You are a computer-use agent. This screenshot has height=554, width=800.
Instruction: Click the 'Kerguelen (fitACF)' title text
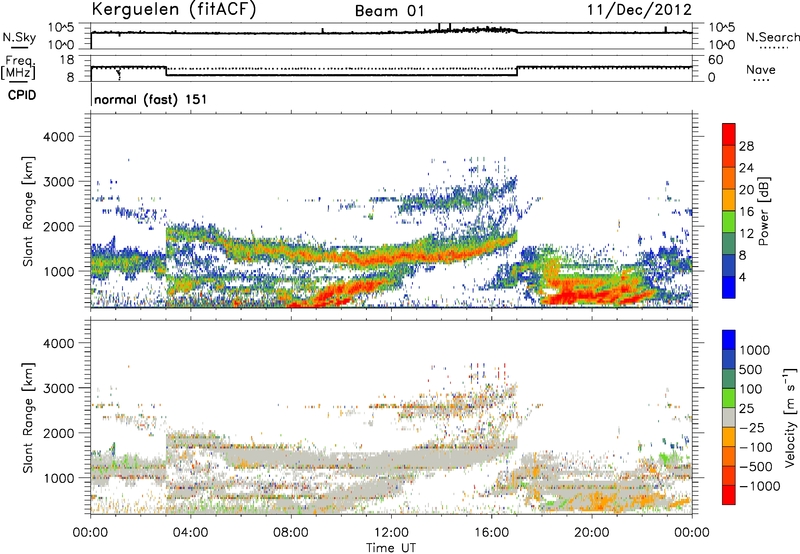click(173, 10)
